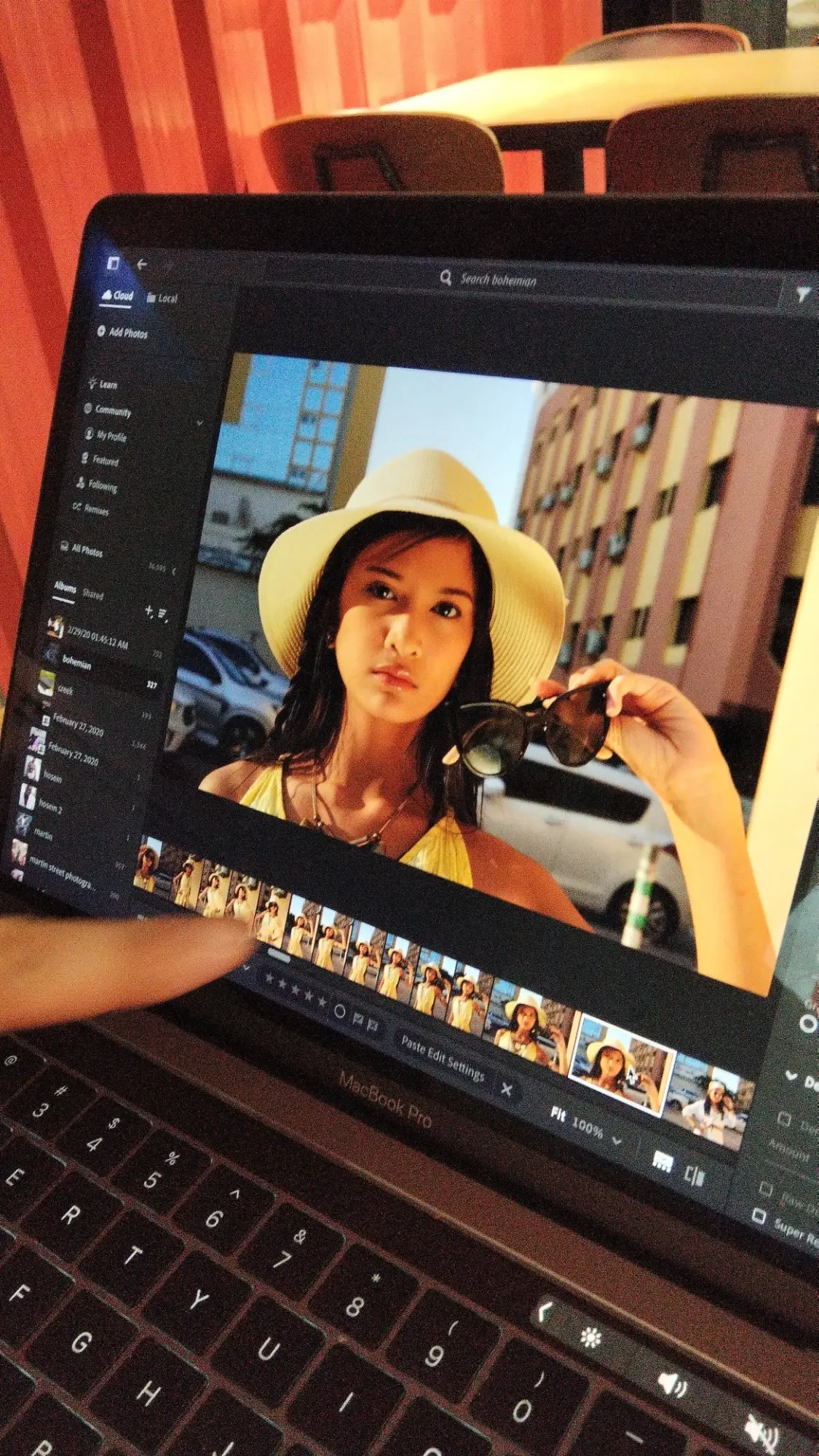
Task: Dismiss the Paste Edit Settings toast
Action: [507, 1089]
